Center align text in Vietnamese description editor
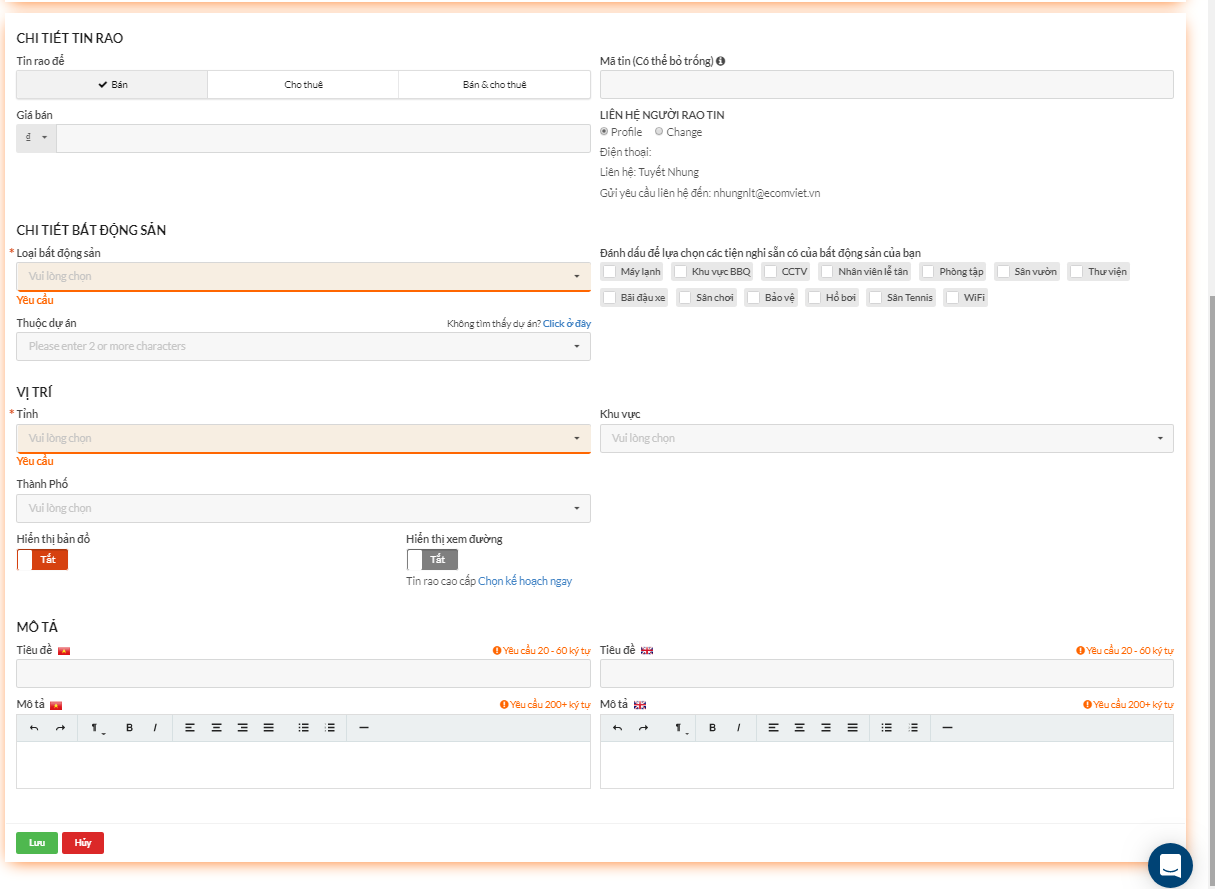 (216, 728)
